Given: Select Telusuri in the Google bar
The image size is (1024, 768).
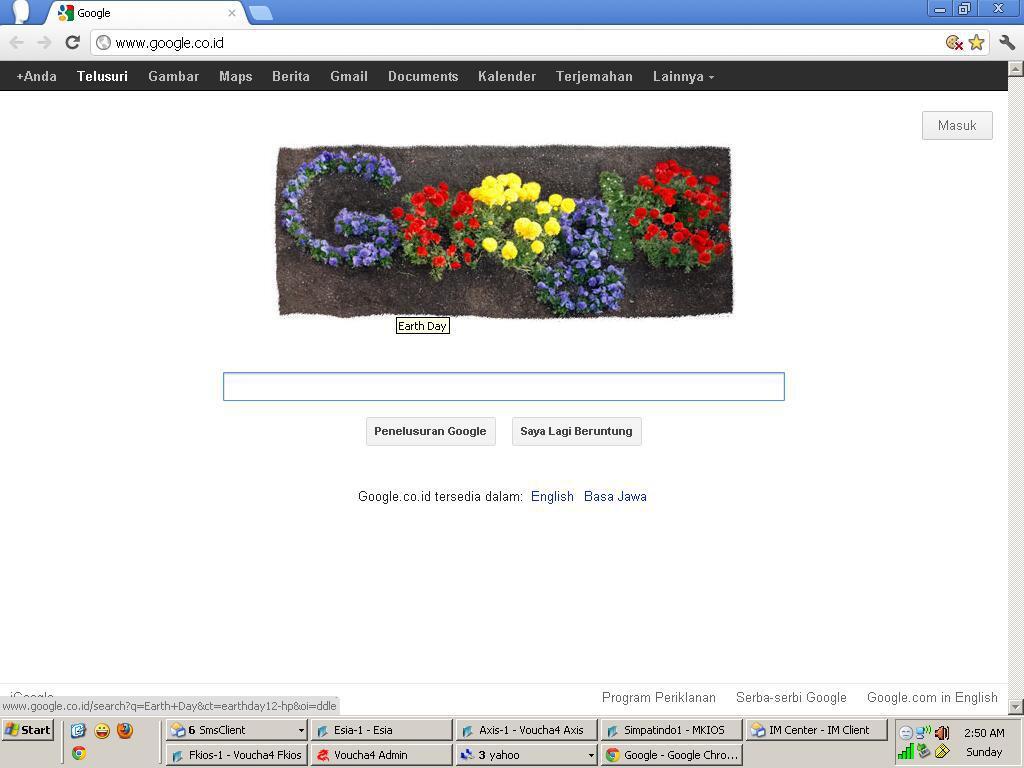Looking at the screenshot, I should tap(103, 76).
